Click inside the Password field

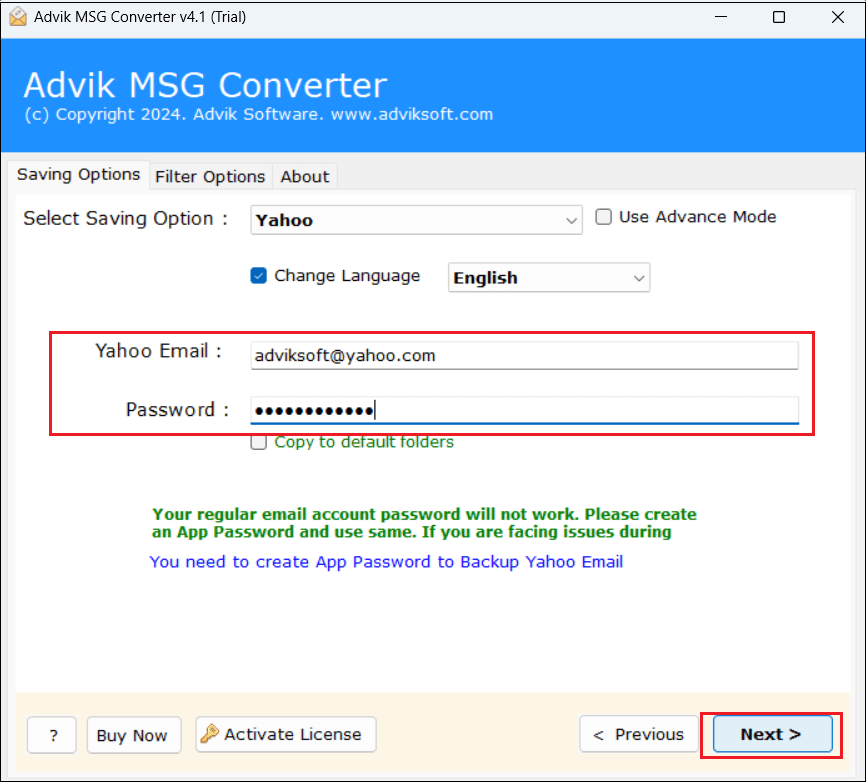point(524,409)
